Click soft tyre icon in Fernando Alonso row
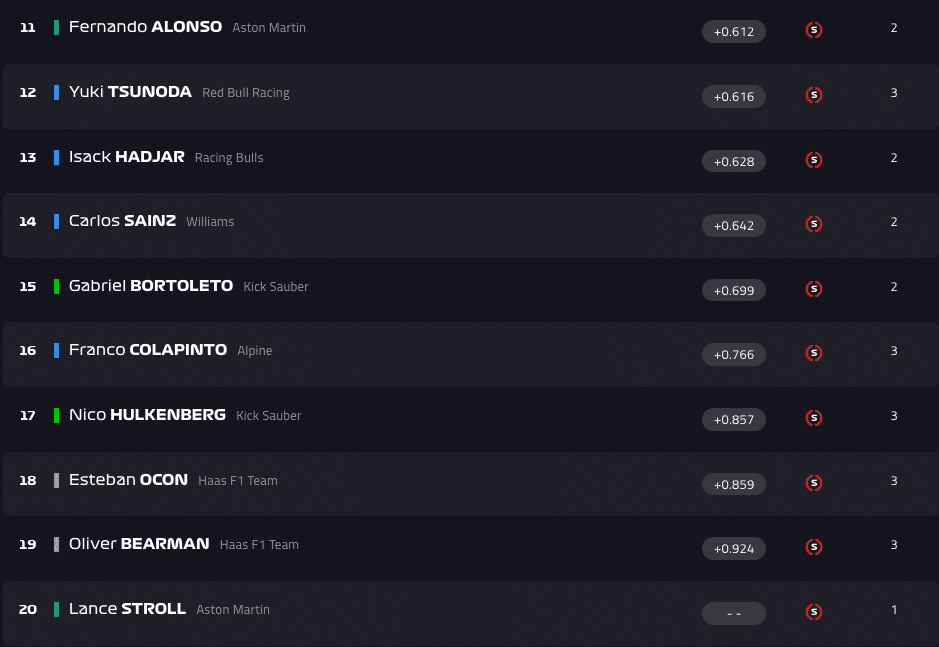 [814, 30]
